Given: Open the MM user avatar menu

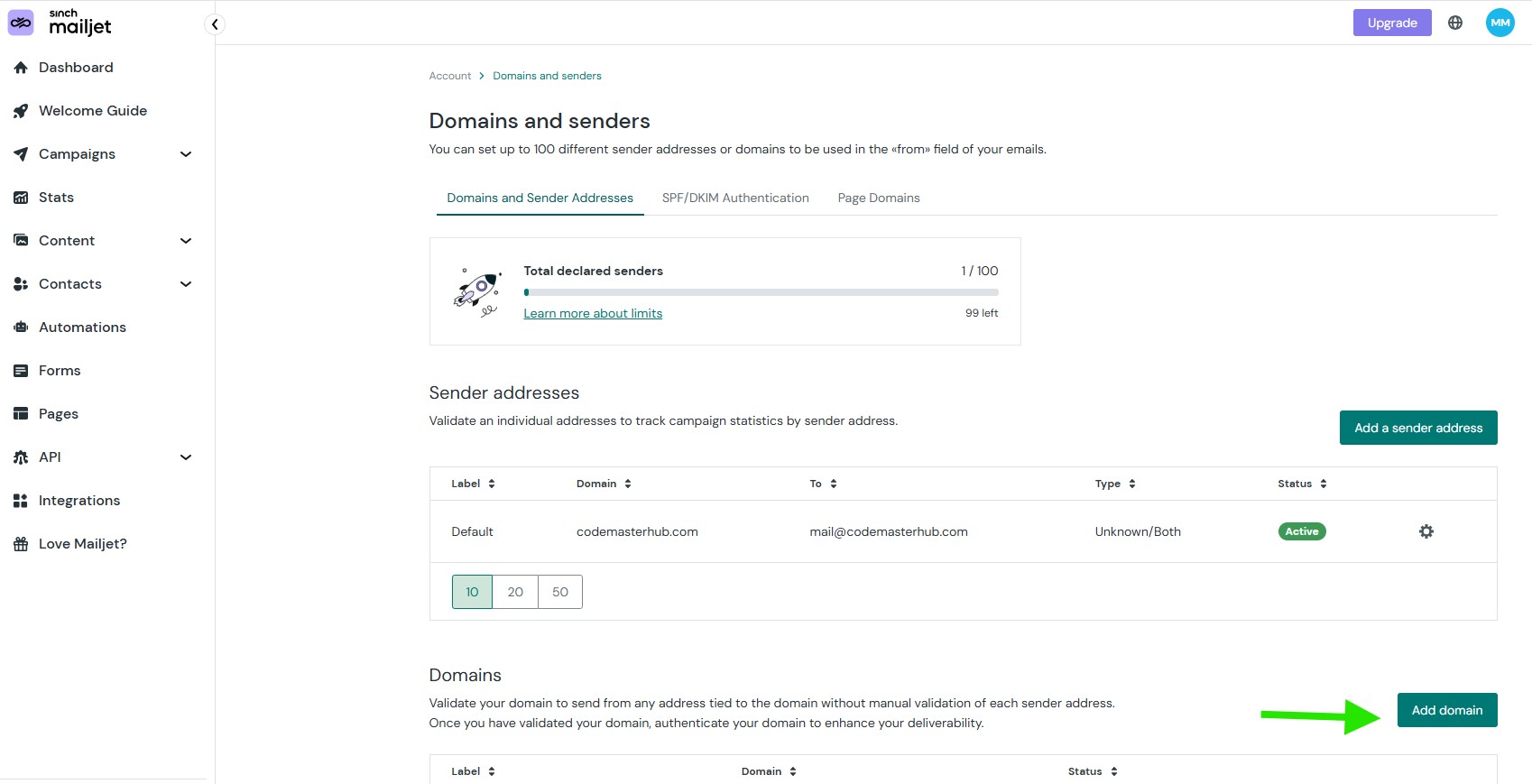Looking at the screenshot, I should tap(1500, 23).
